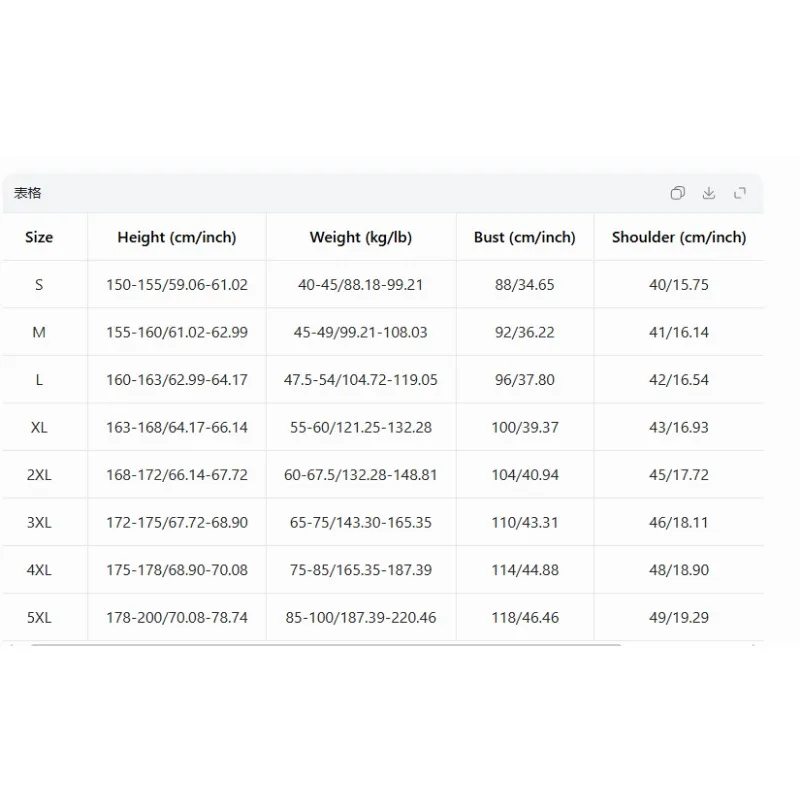Select height cell 160-163/62.99-64.17
The image size is (800, 800).
[x=177, y=380]
